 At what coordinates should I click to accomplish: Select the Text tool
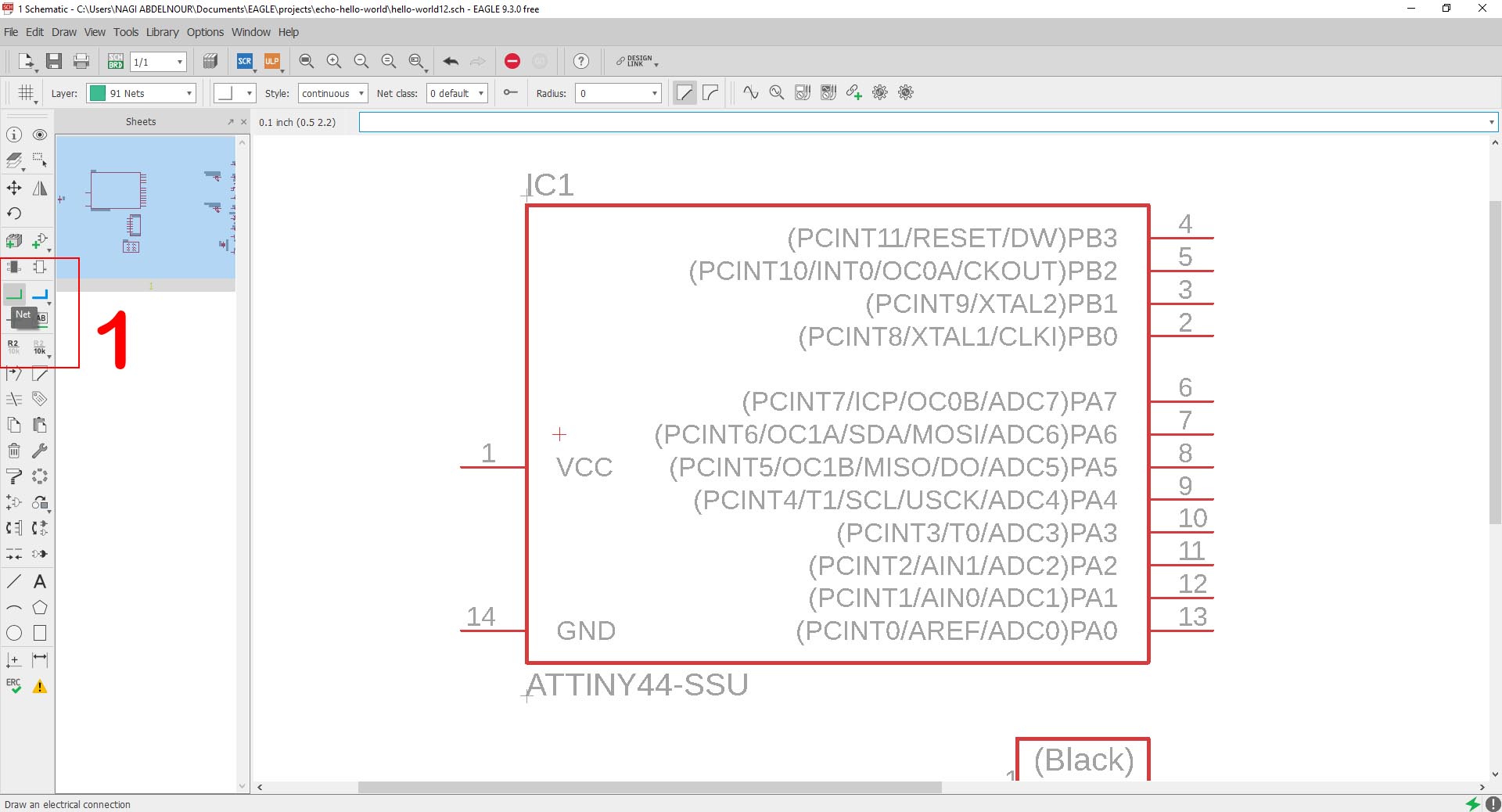click(x=40, y=581)
